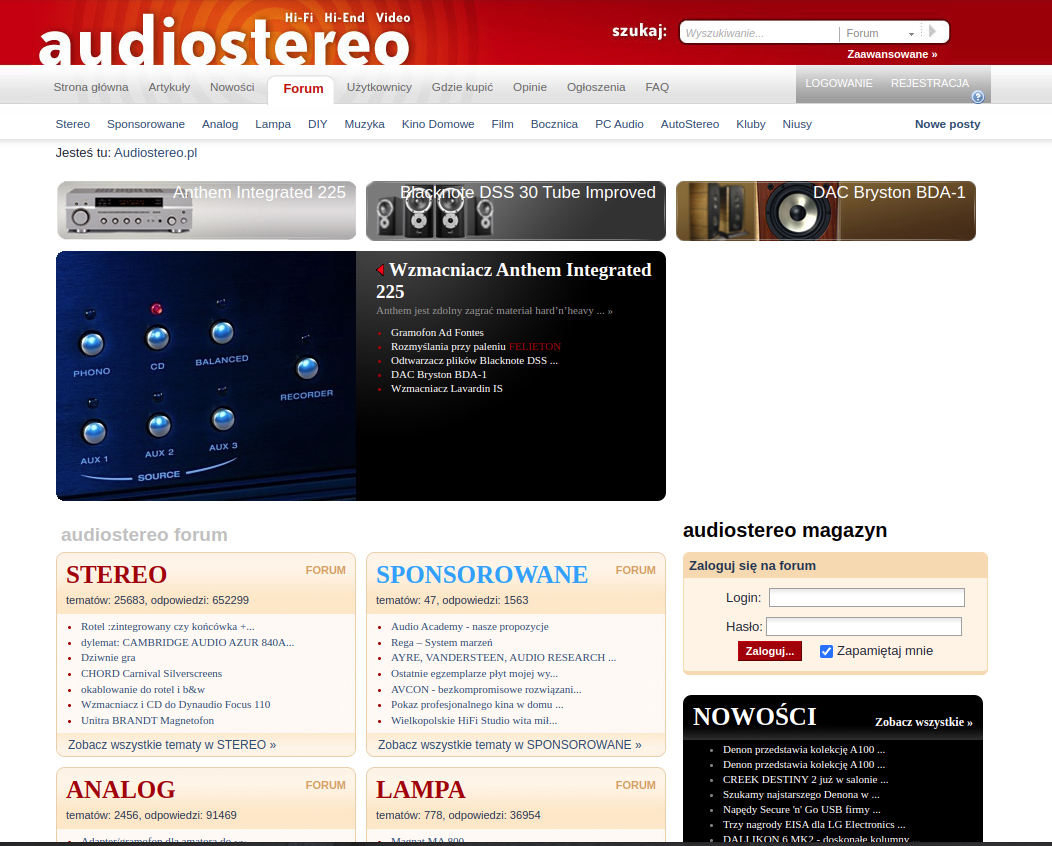Screen dimensions: 1052x846
Task: Switch to the Artykuły tab
Action: pos(169,87)
